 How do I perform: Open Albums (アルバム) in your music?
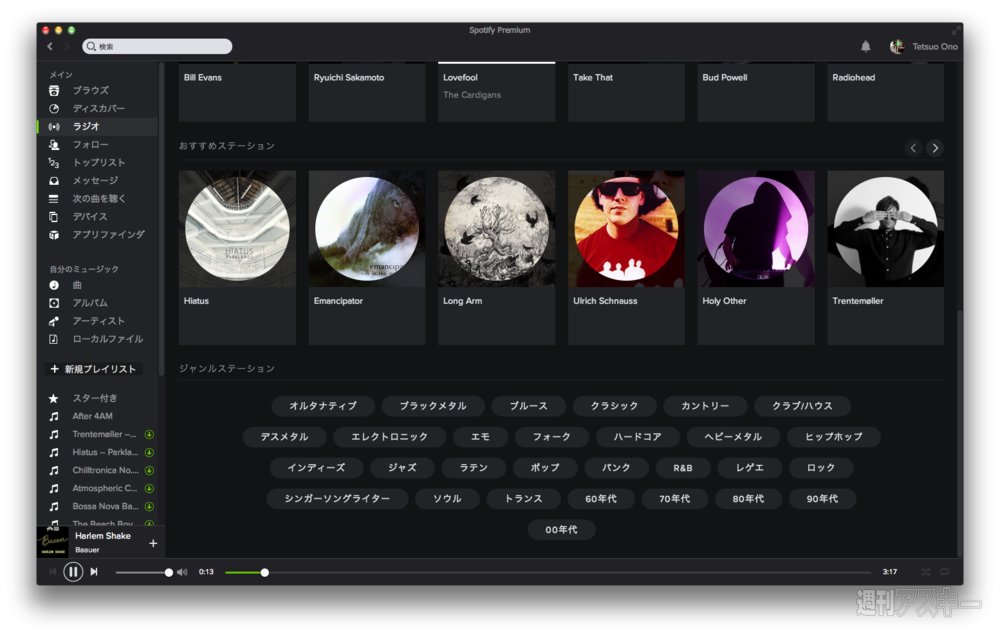89,303
